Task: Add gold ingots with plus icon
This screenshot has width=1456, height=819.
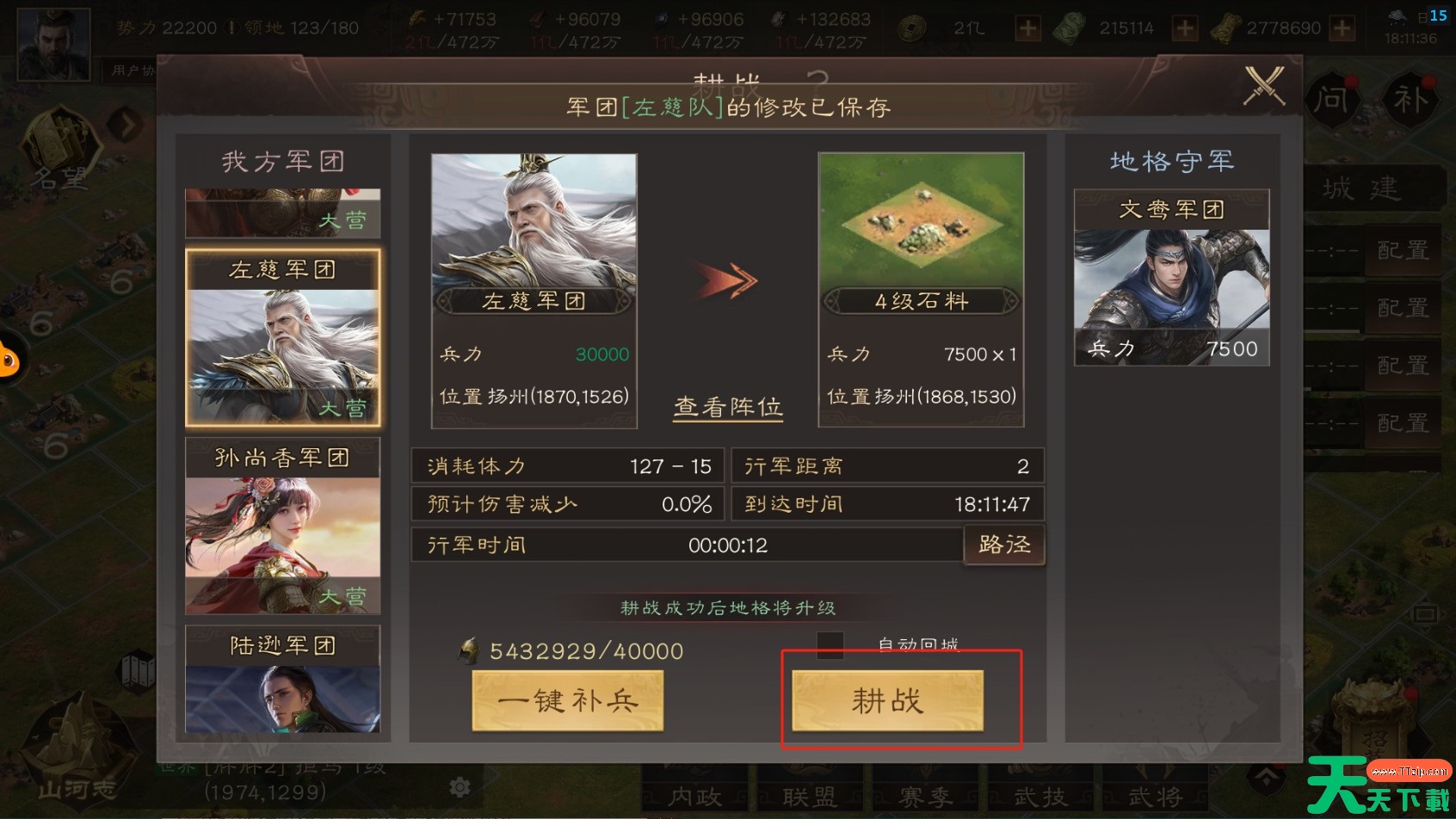Action: [1342, 28]
